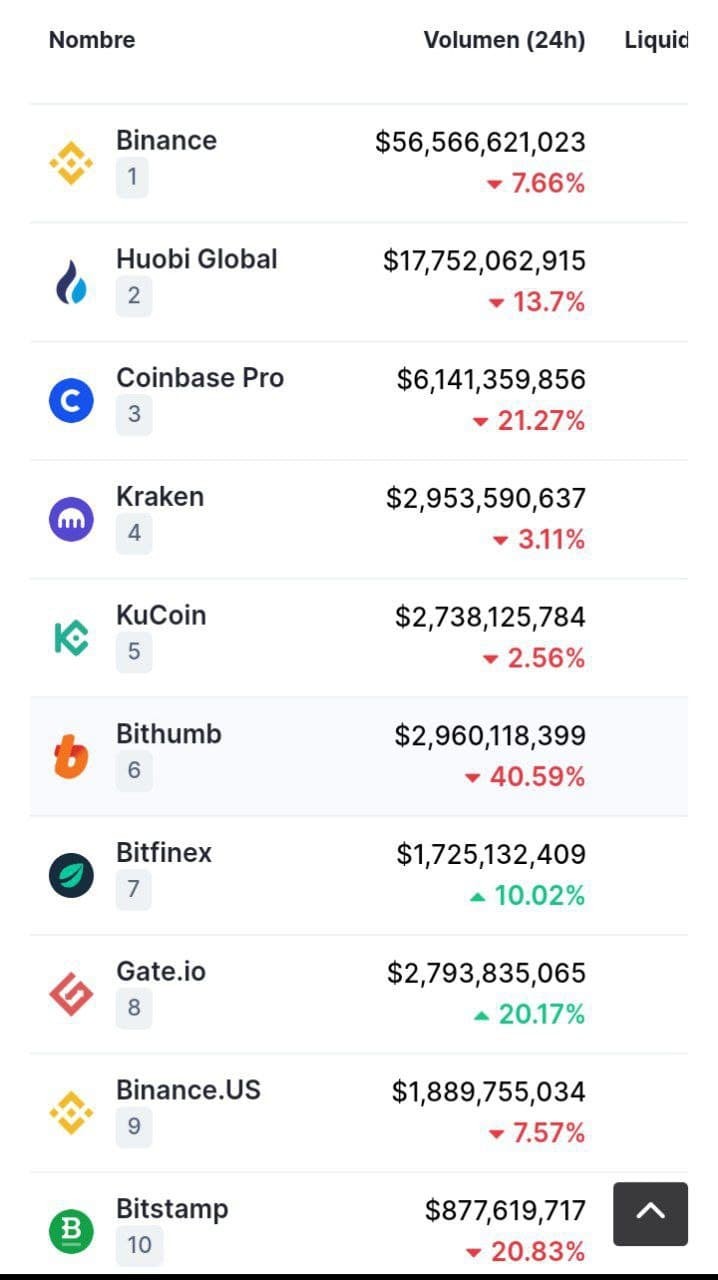
Task: Click the scroll-to-top arrow button
Action: (651, 1214)
